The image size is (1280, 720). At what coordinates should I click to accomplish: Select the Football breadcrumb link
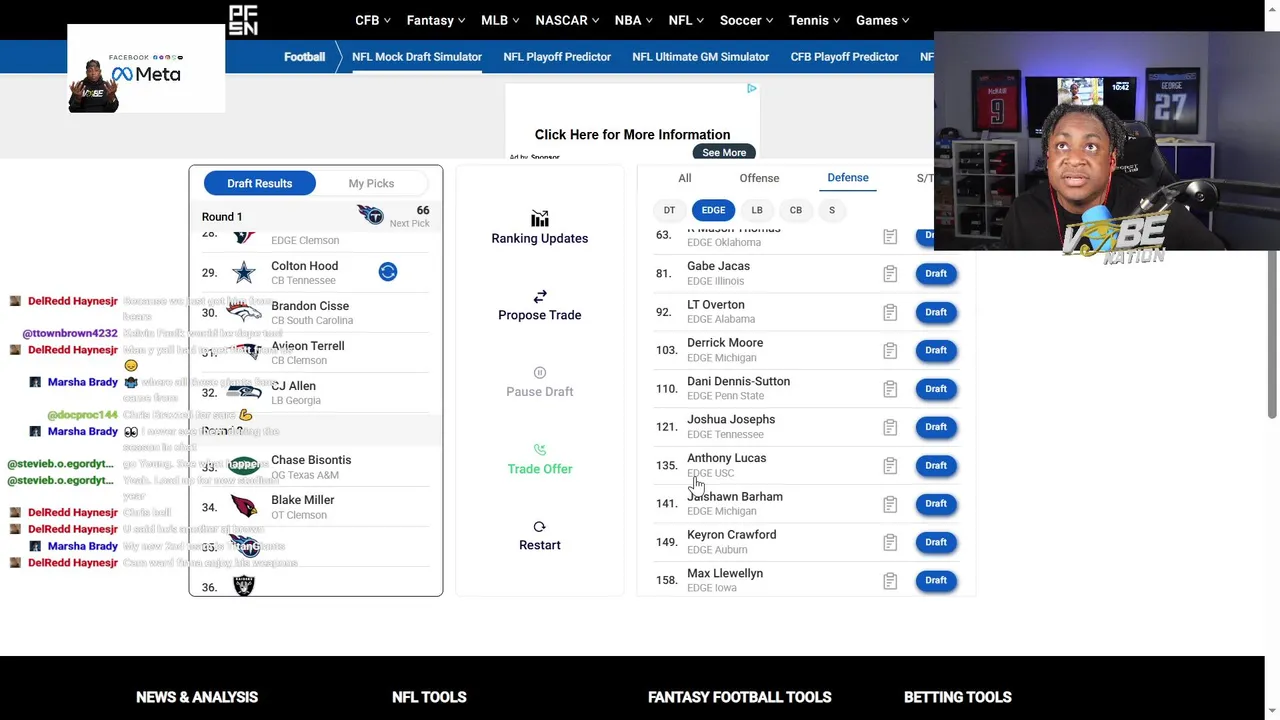(304, 57)
